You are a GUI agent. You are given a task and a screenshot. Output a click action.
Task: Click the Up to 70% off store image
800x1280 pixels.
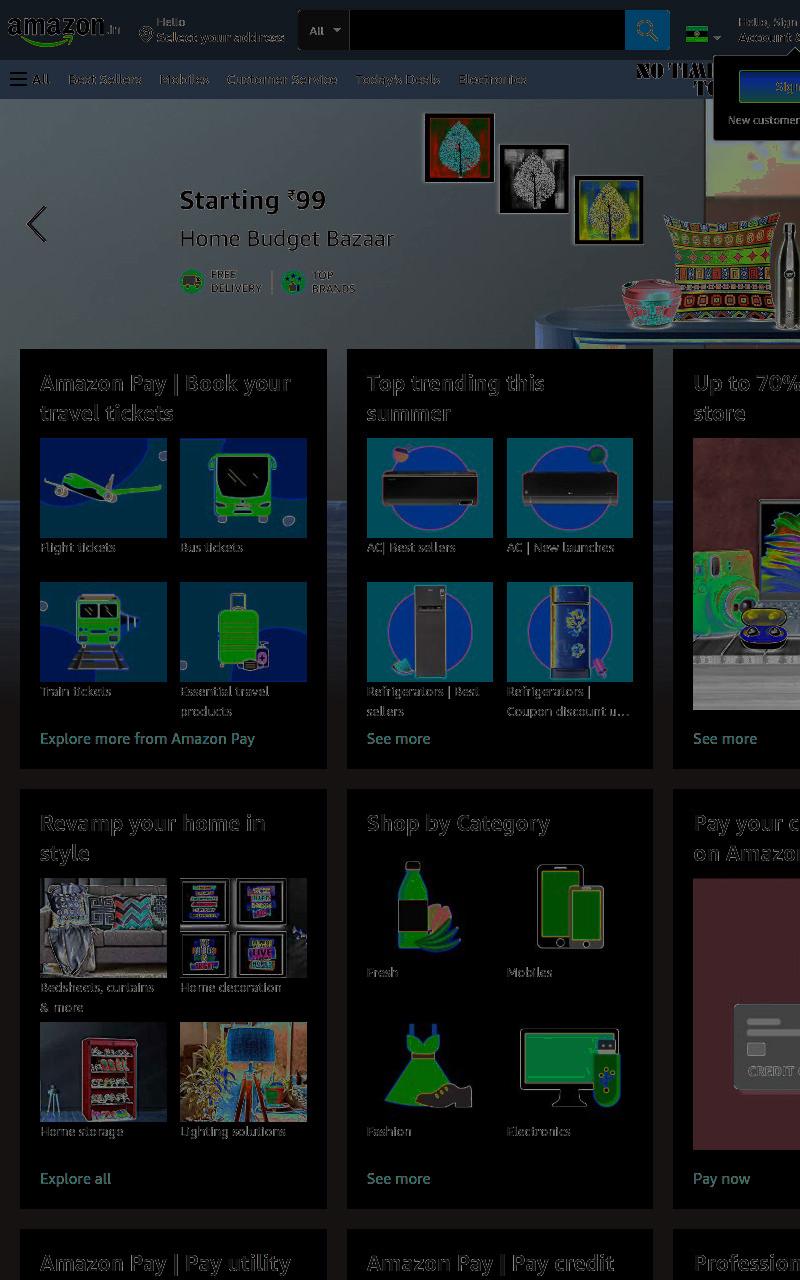[x=747, y=574]
